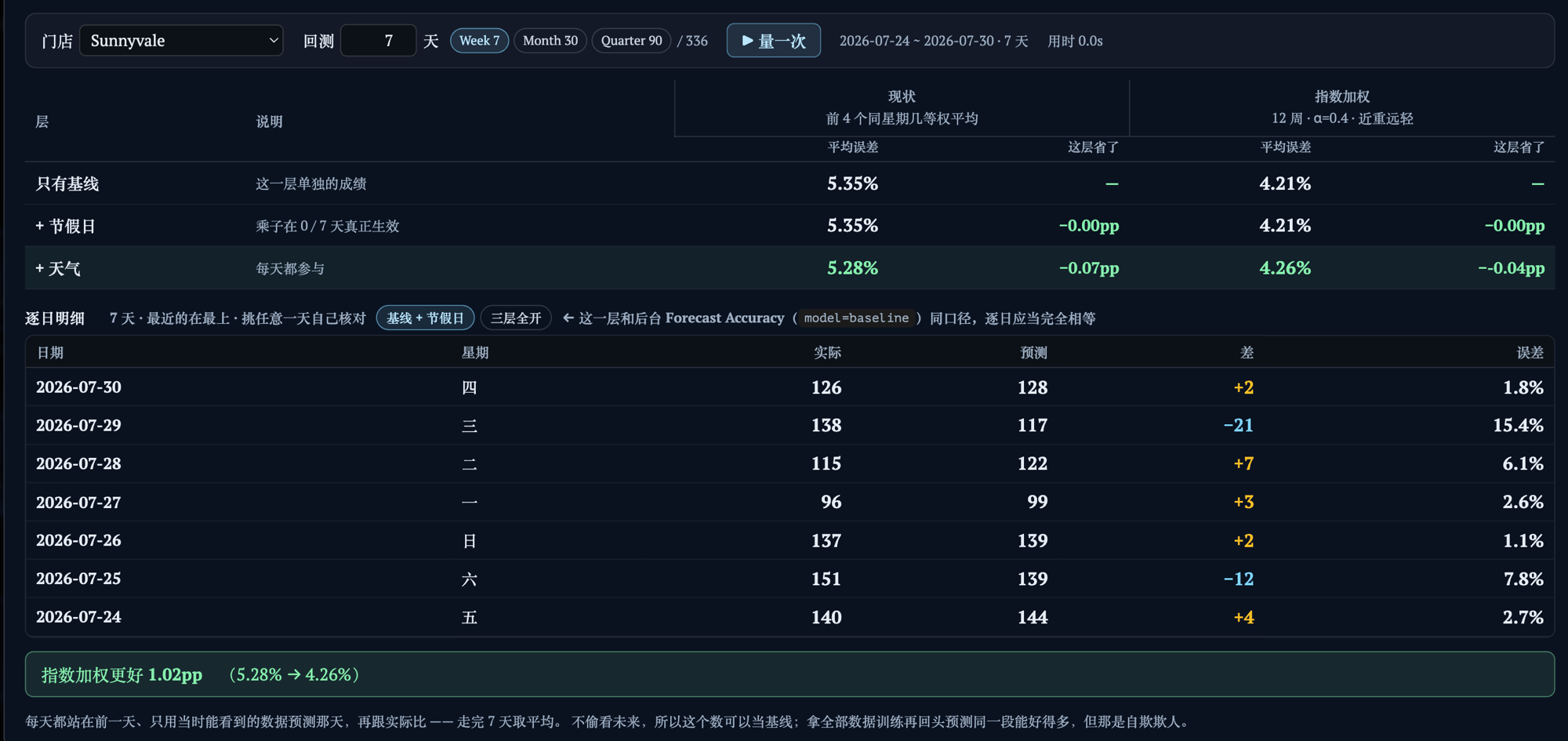Click the + 天气 layer row label
The height and width of the screenshot is (741, 1568).
click(58, 268)
